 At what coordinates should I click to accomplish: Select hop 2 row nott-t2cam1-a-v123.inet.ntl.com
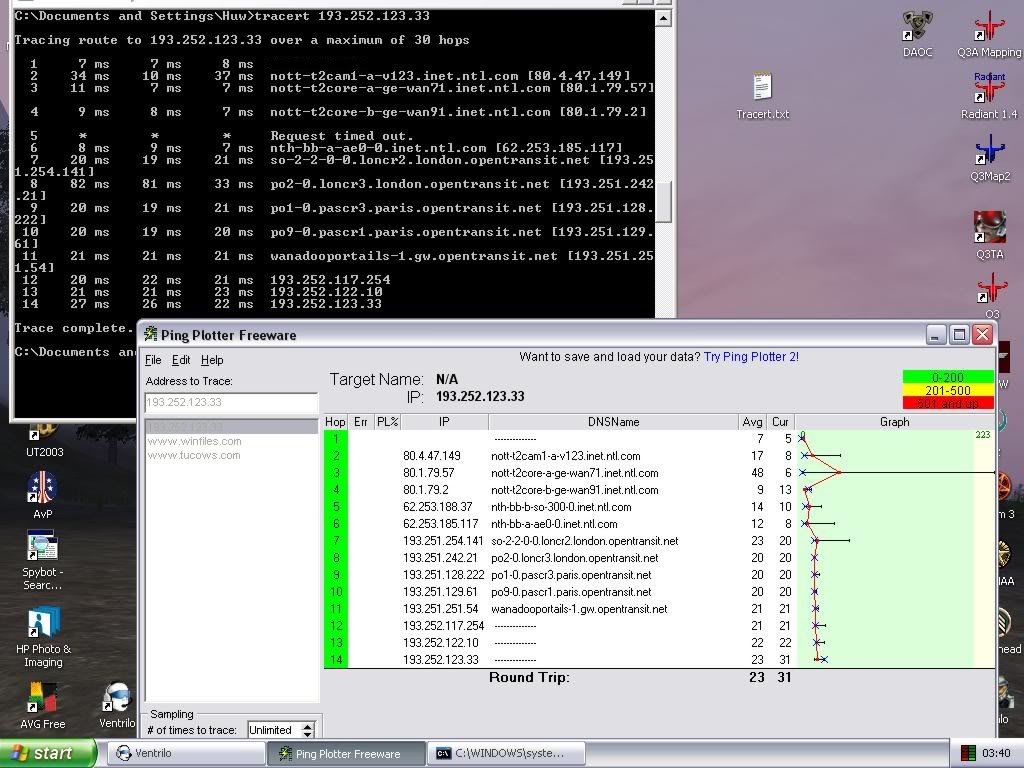[x=660, y=456]
